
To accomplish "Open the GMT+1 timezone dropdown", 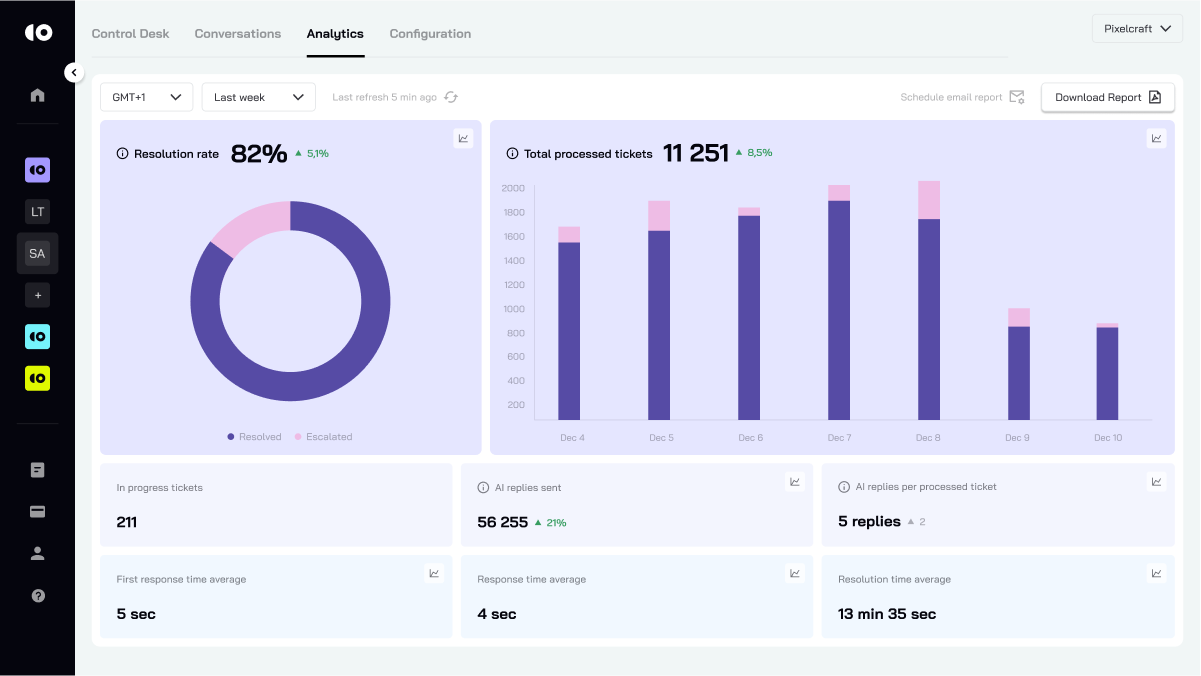I will coord(146,97).
